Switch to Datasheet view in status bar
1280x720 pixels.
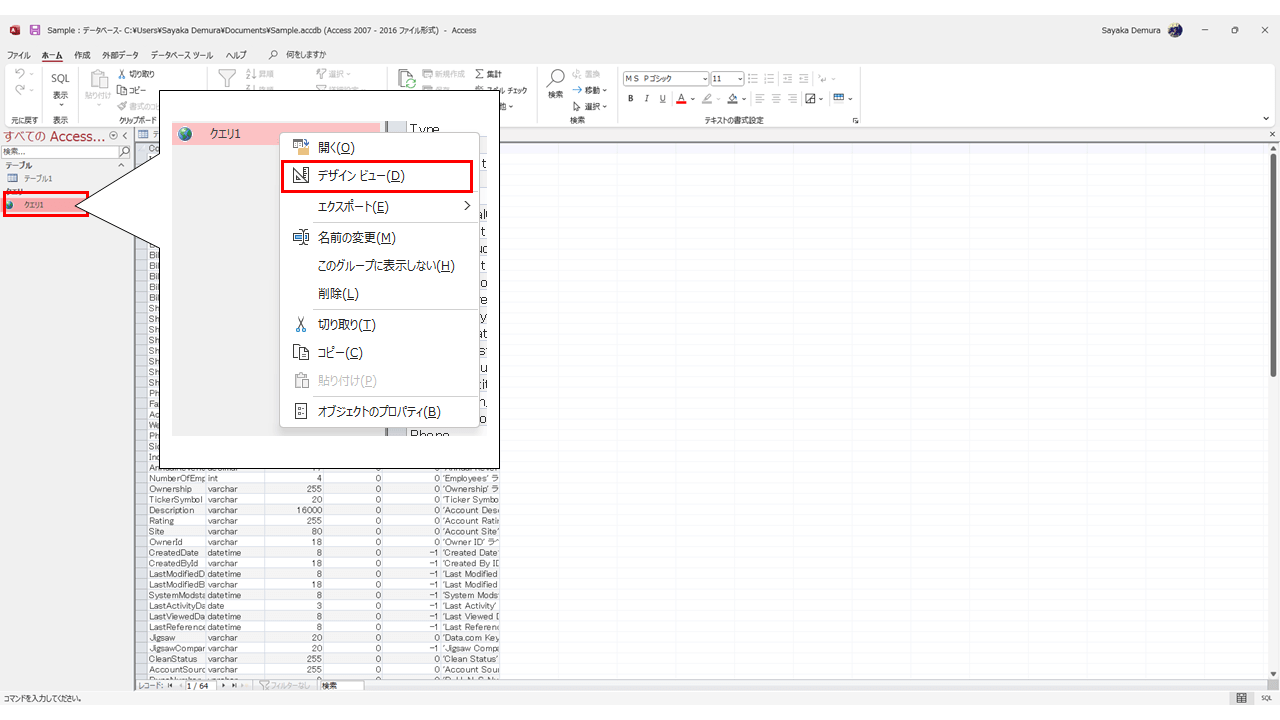[1241, 698]
